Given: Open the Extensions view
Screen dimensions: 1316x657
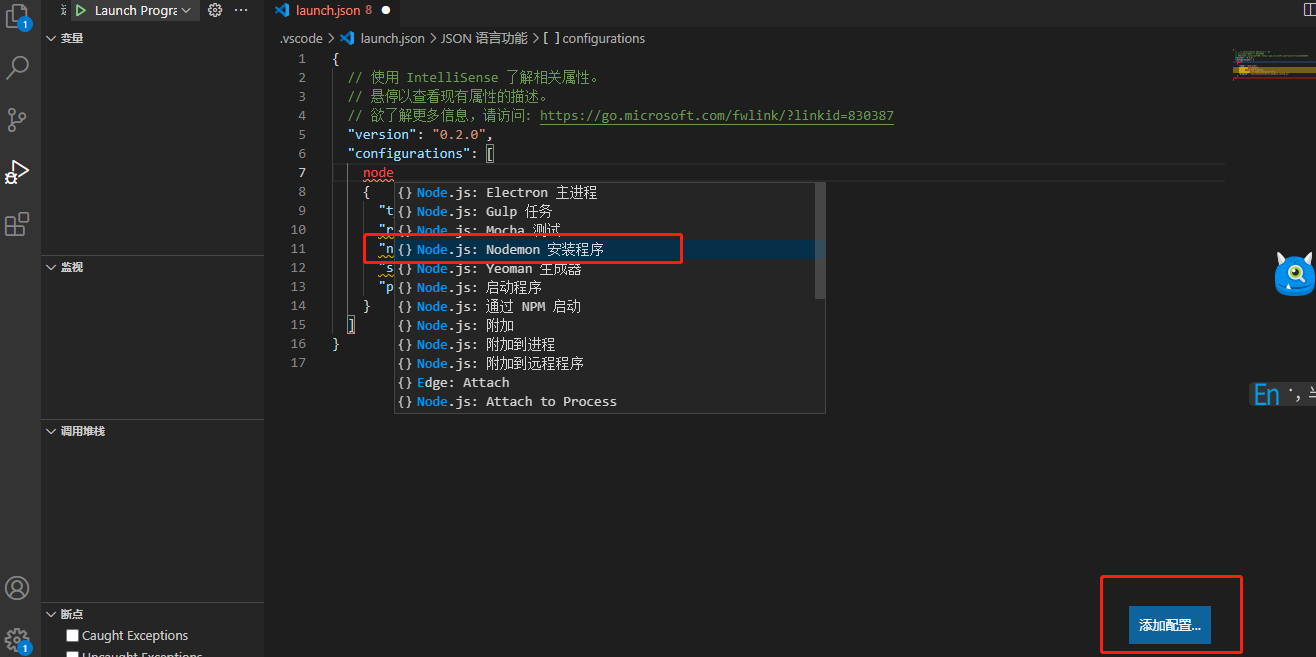Looking at the screenshot, I should (19, 224).
